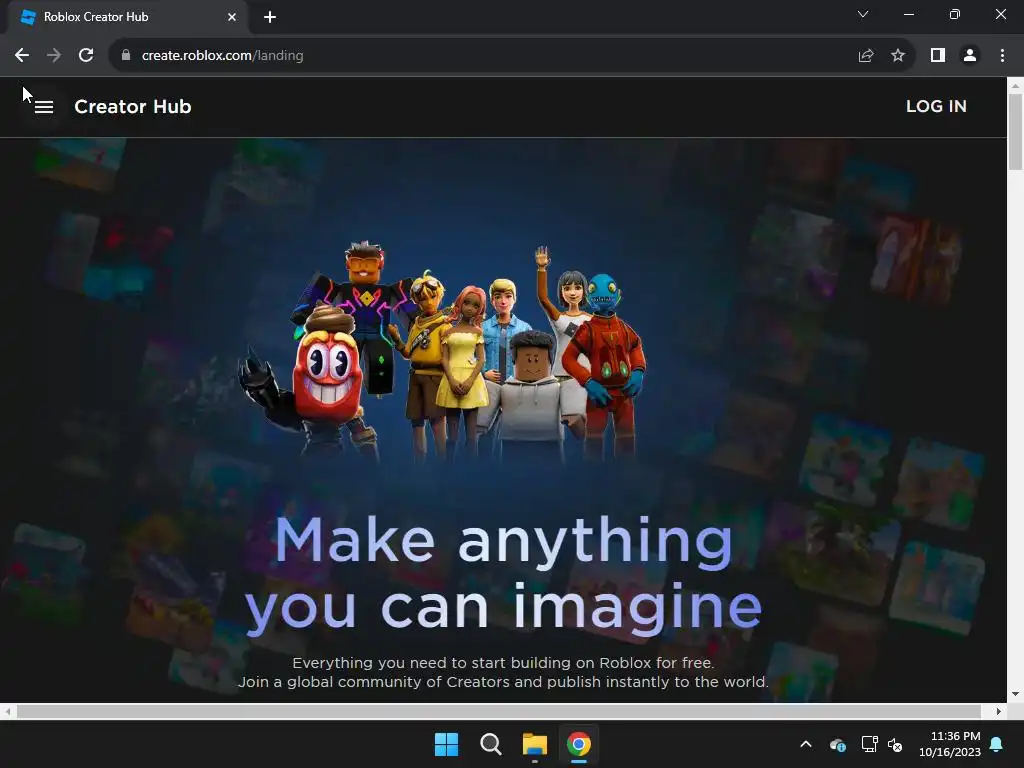This screenshot has height=768, width=1024.
Task: Minimize the Chrome window
Action: [908, 14]
